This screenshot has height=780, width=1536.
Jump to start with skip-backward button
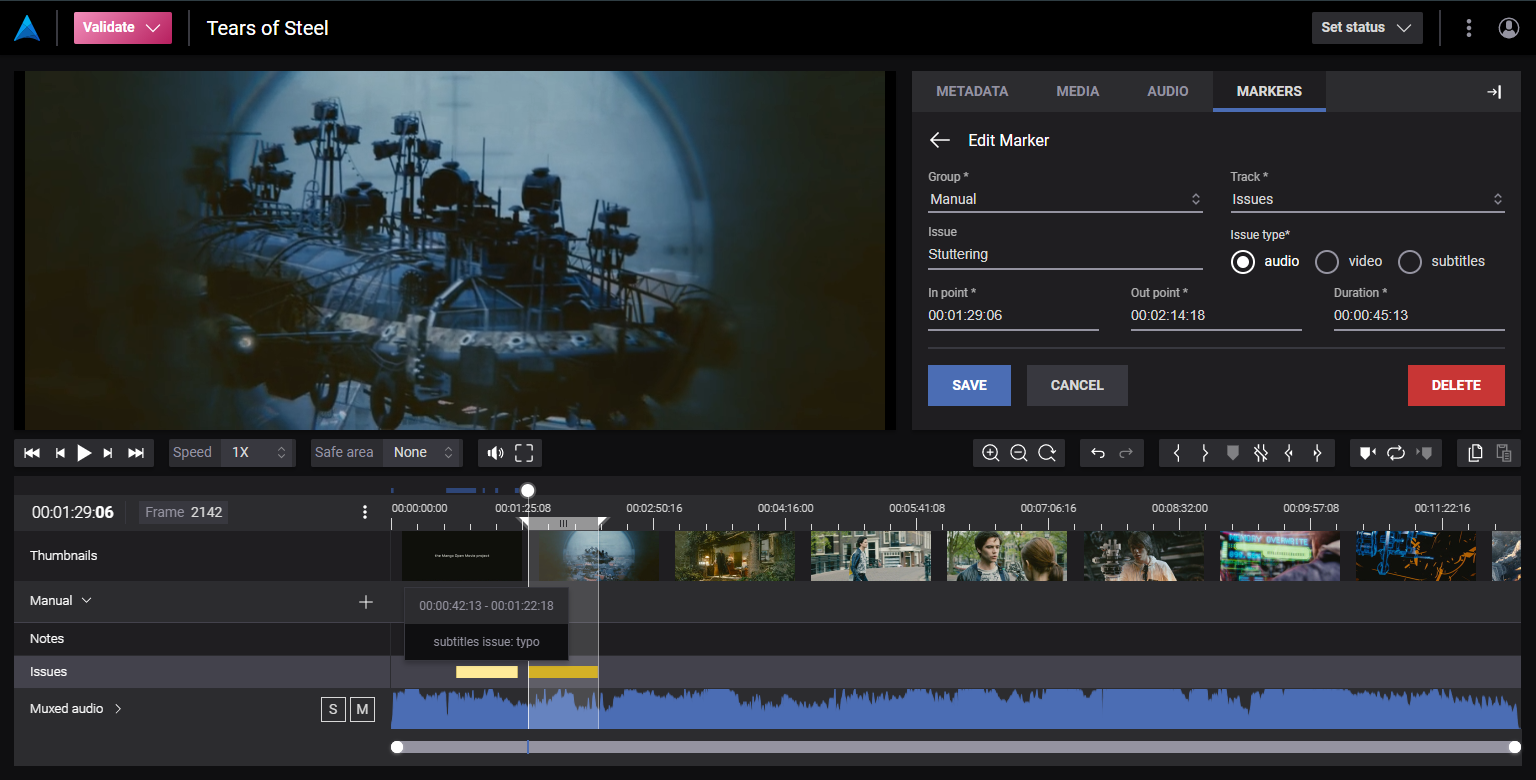[x=32, y=453]
